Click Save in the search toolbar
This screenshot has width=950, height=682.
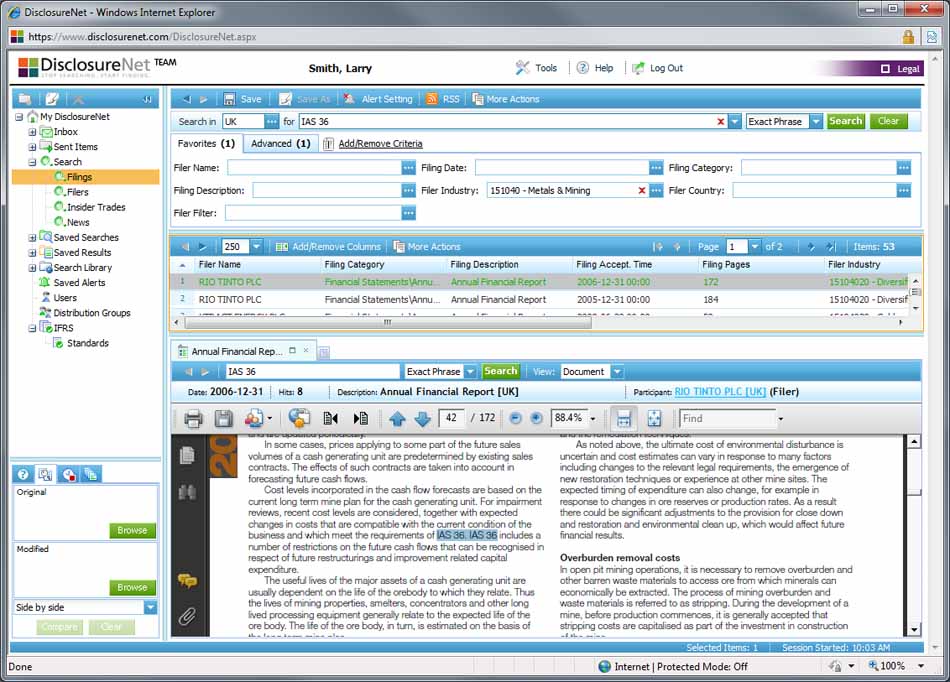pos(242,99)
